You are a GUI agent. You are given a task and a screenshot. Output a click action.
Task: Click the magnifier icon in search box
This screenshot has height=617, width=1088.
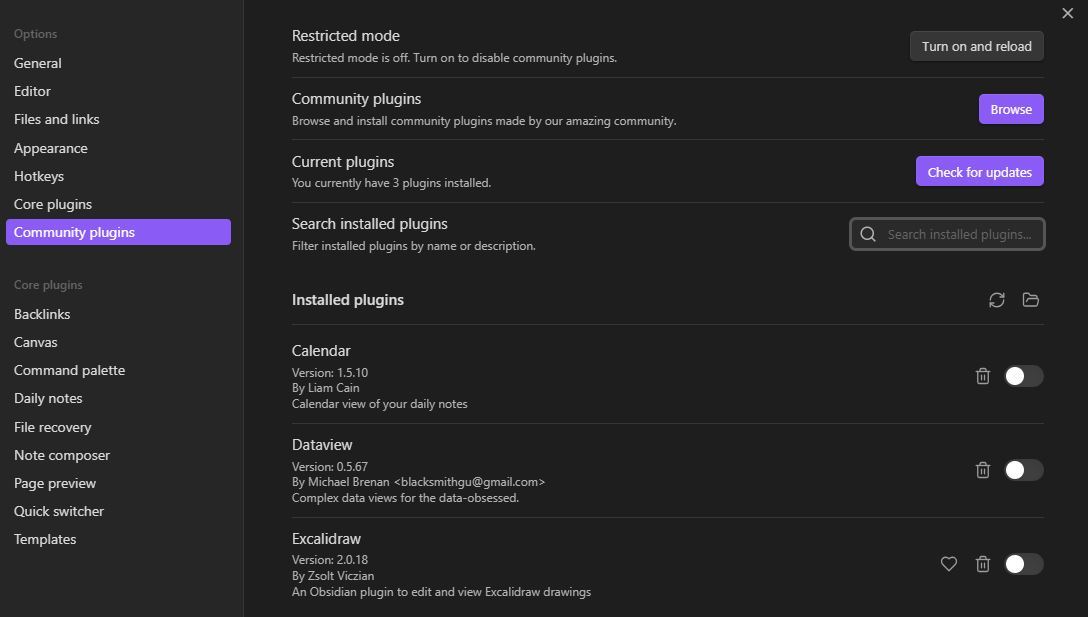tap(868, 235)
